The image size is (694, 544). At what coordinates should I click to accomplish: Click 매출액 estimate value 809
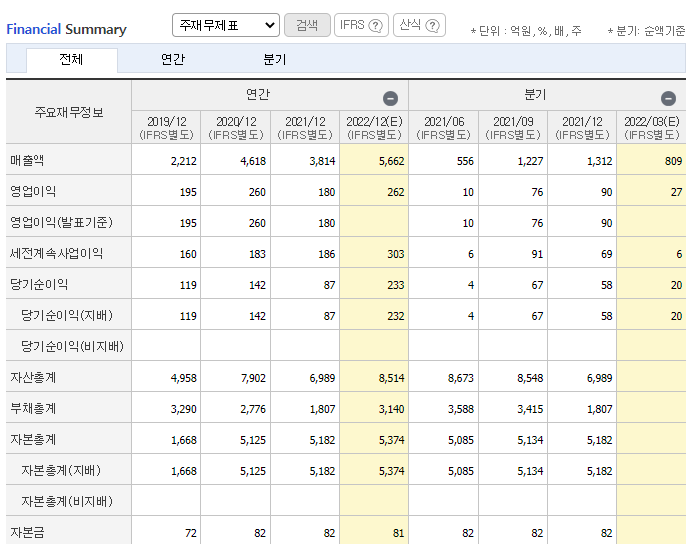673,161
